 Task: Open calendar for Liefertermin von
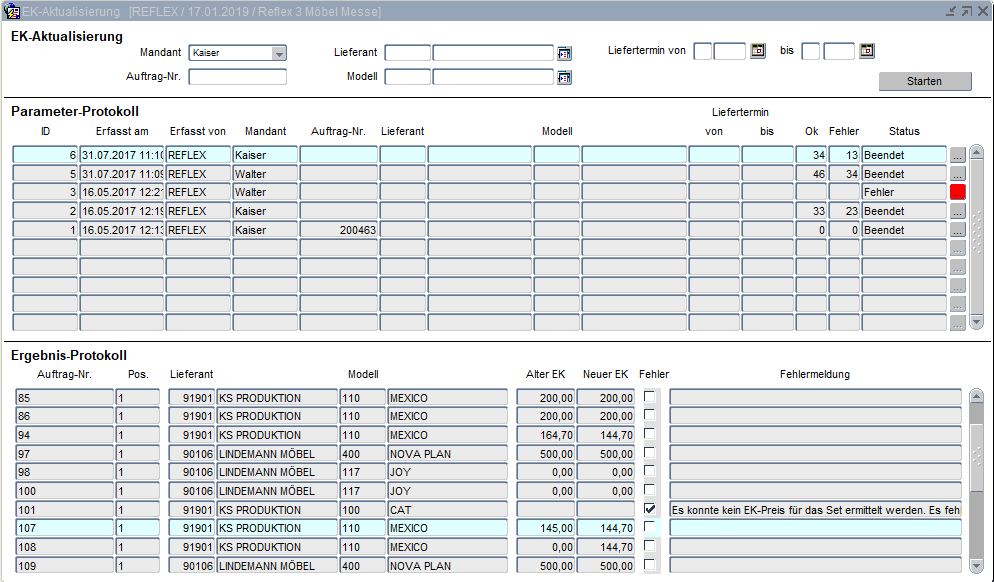click(x=758, y=51)
